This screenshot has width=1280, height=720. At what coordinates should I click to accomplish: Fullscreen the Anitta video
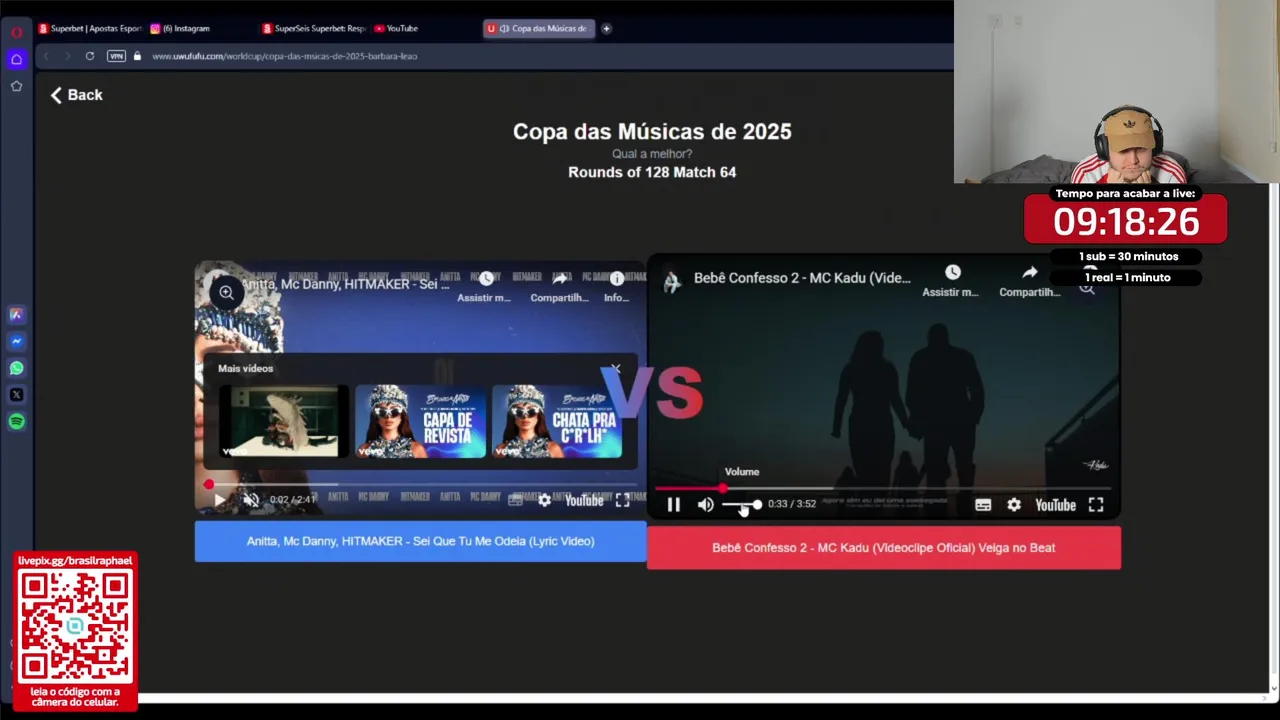coord(622,500)
